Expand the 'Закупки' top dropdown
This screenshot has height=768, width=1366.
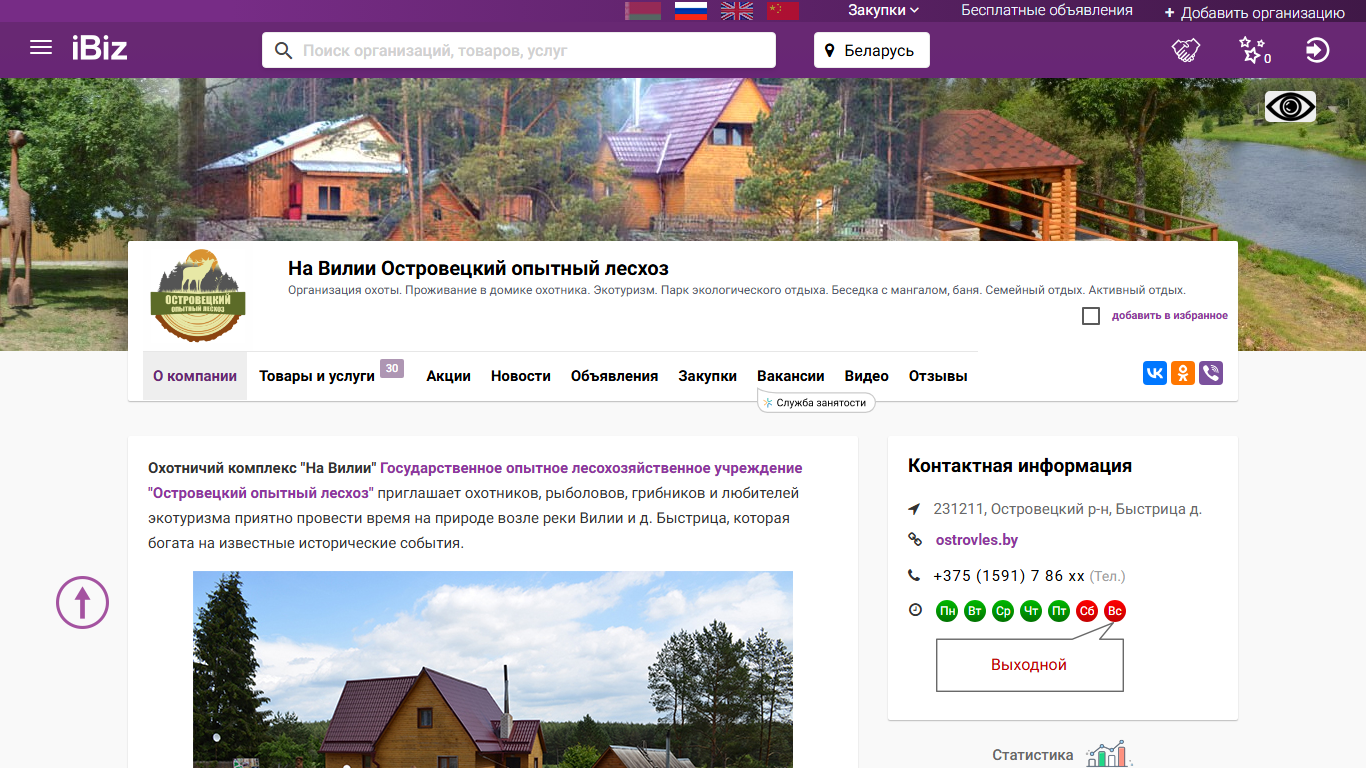(x=884, y=10)
